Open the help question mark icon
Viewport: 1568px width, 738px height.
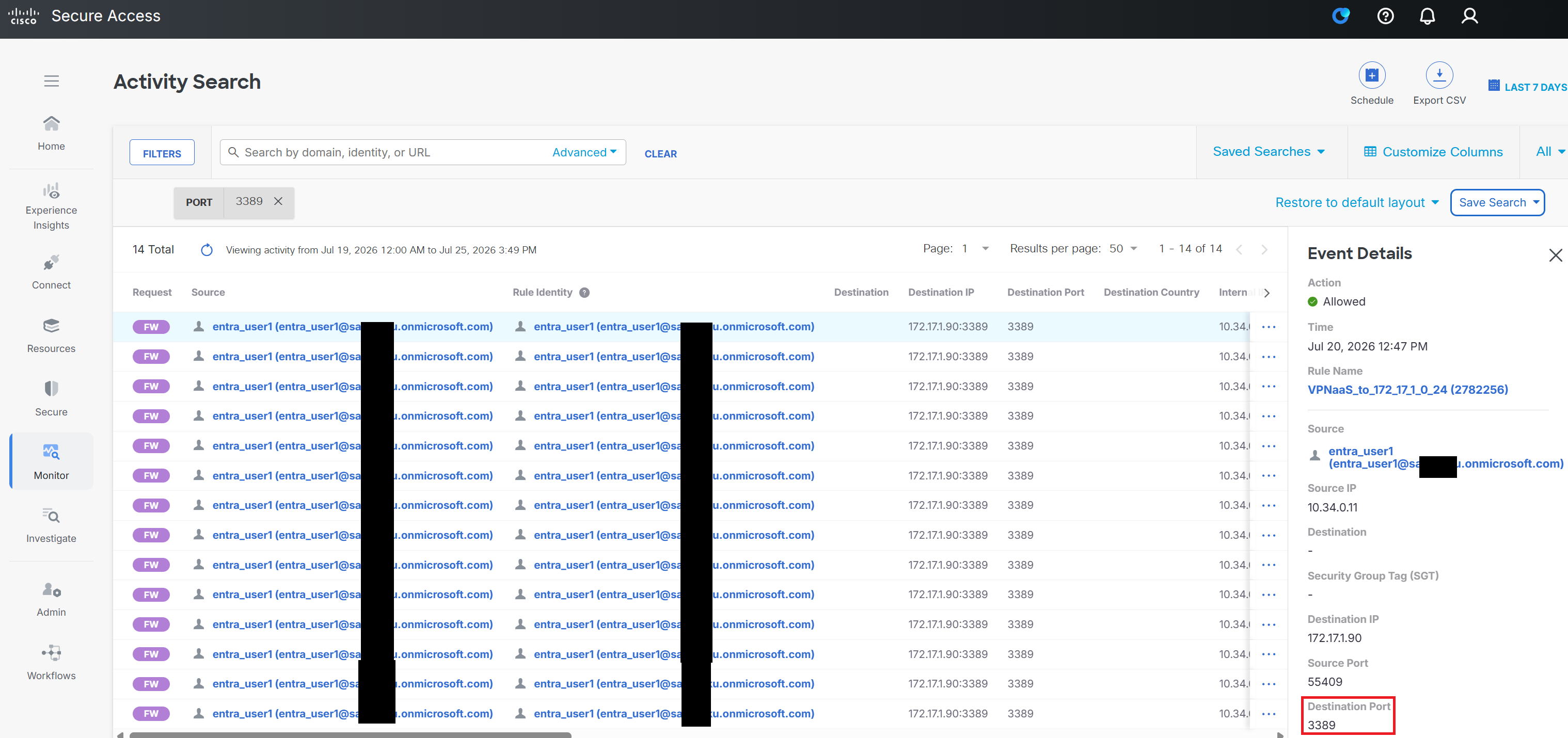tap(1385, 16)
